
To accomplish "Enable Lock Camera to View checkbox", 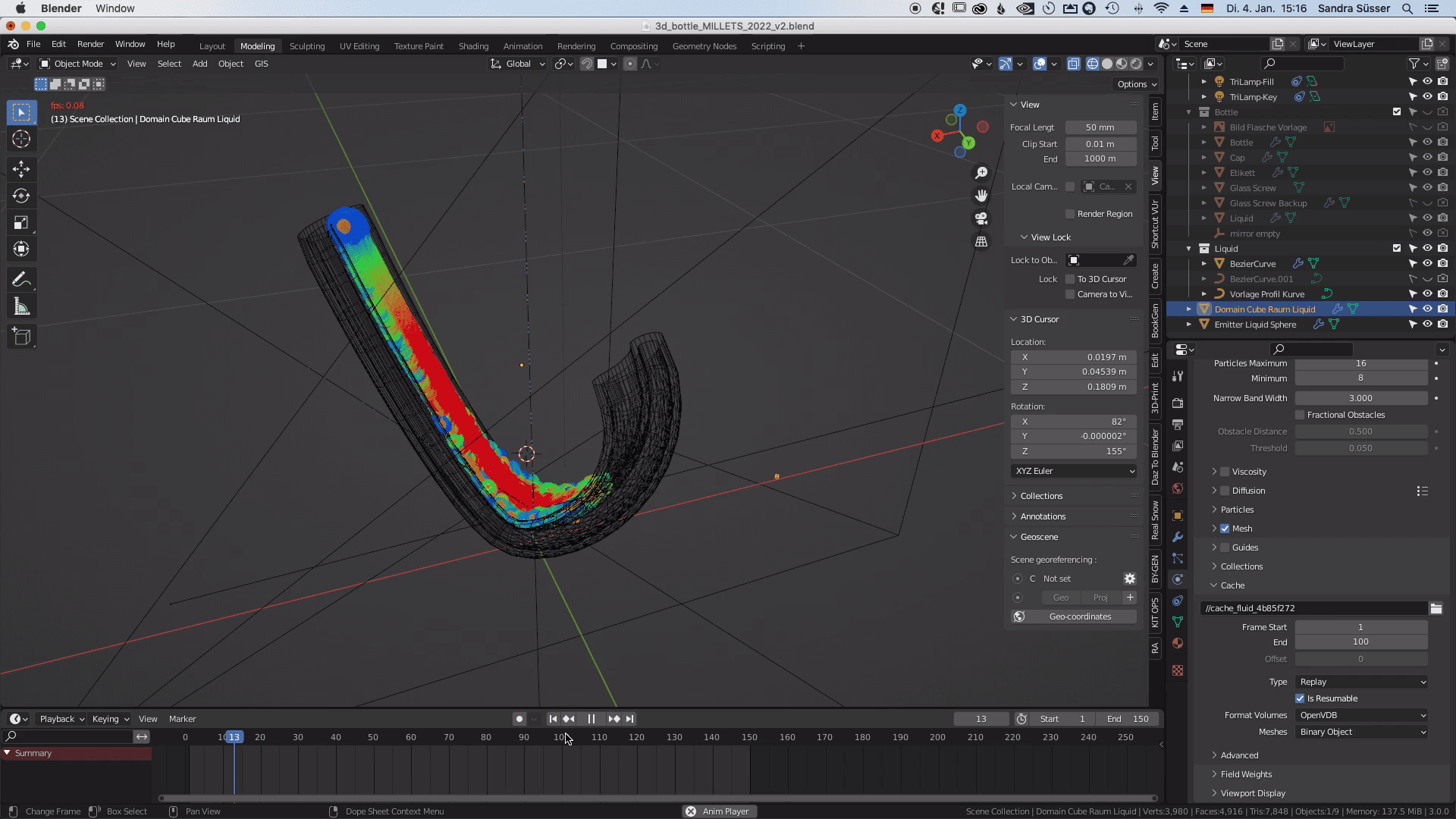I will [1070, 294].
